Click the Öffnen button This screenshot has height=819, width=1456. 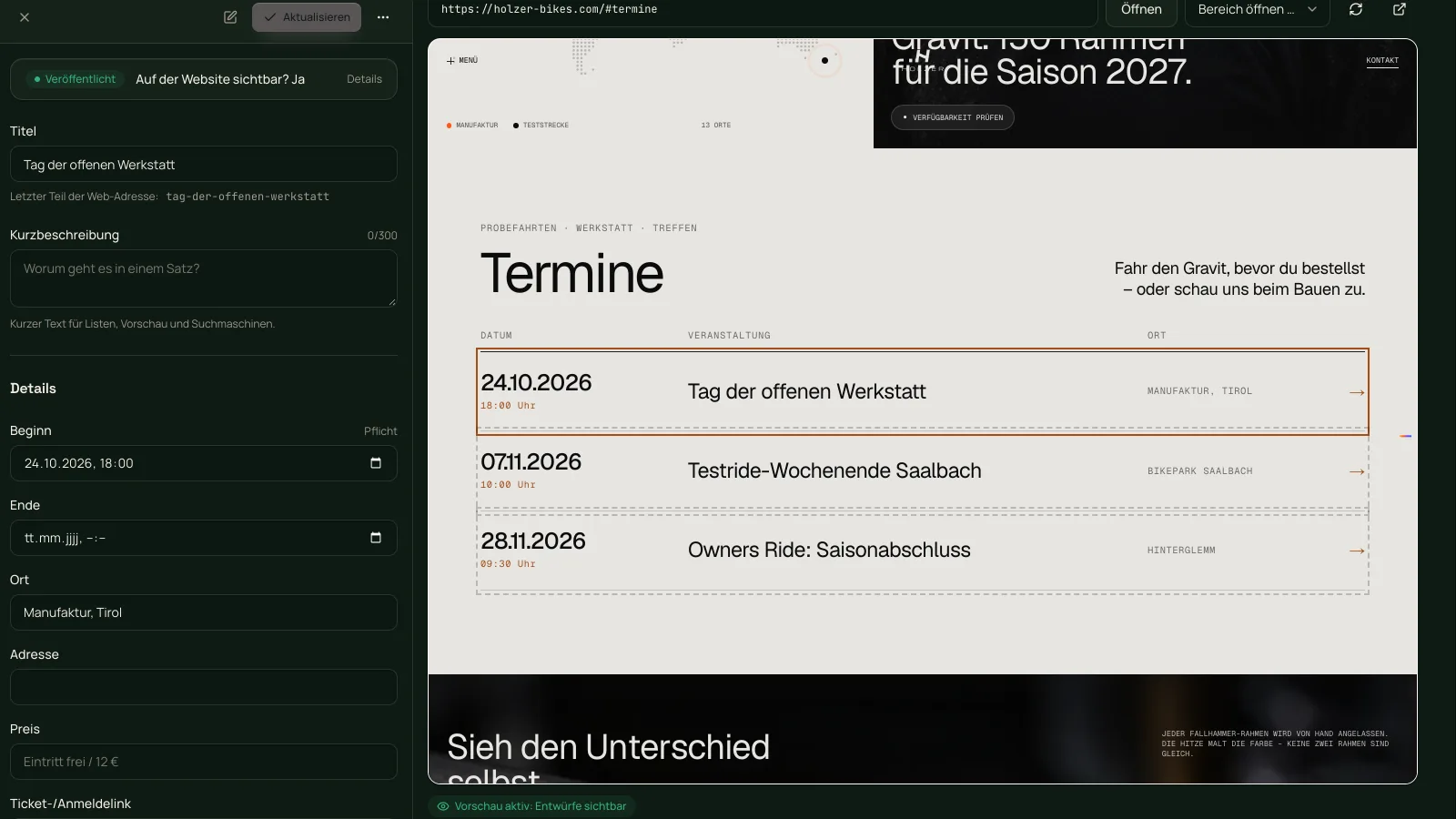(1141, 10)
